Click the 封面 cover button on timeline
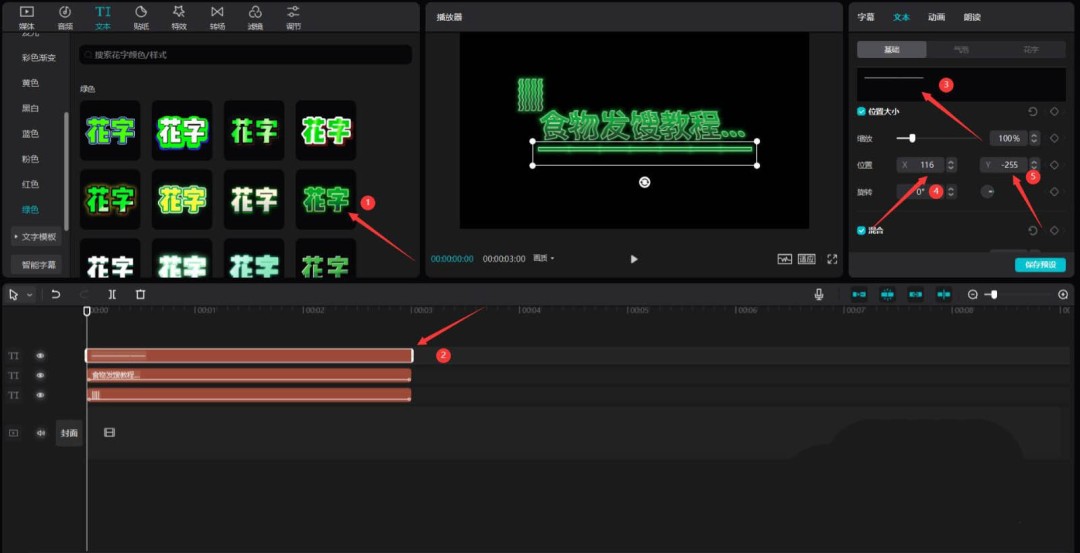1080x553 pixels. coord(69,433)
